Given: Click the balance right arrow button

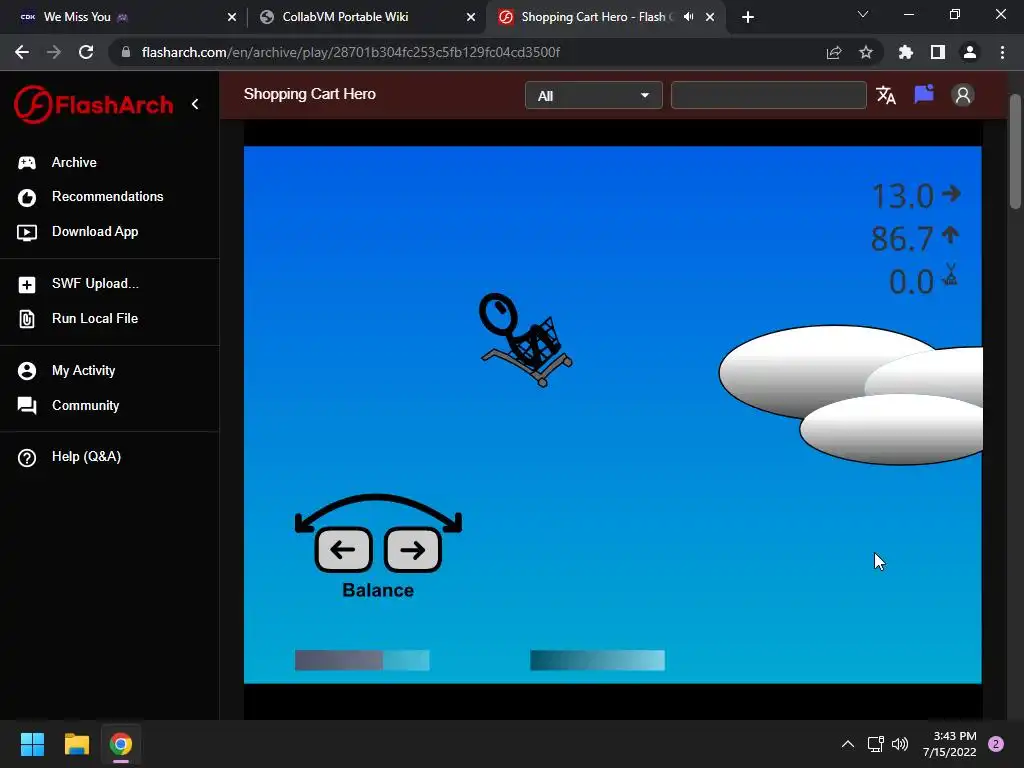Looking at the screenshot, I should (413, 550).
